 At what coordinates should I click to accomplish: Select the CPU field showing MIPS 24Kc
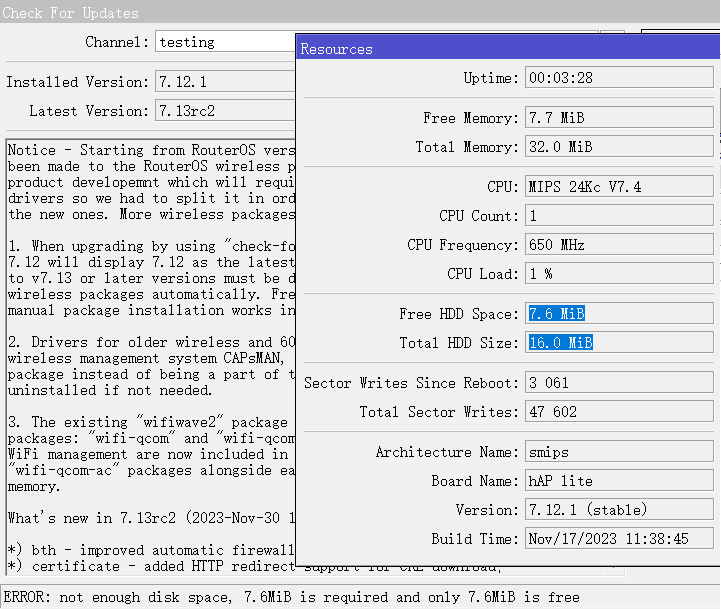[620, 187]
